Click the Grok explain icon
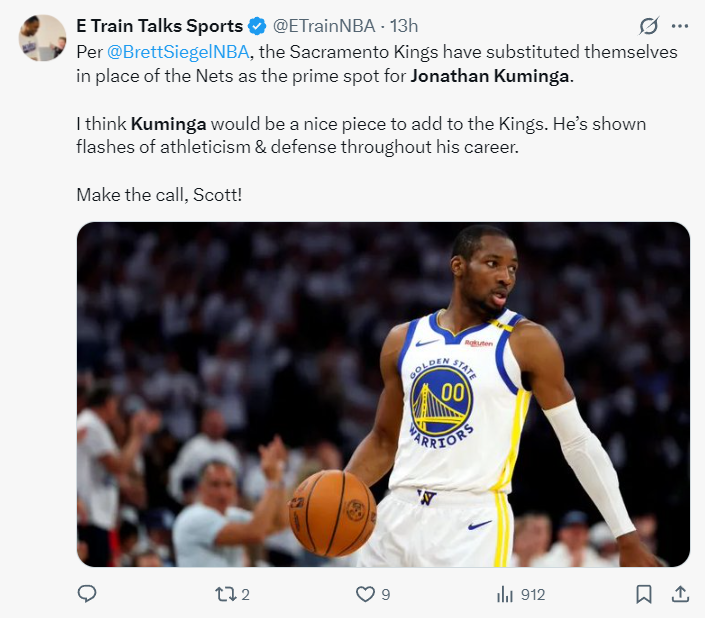Screen dimensions: 705x618 (x=649, y=26)
